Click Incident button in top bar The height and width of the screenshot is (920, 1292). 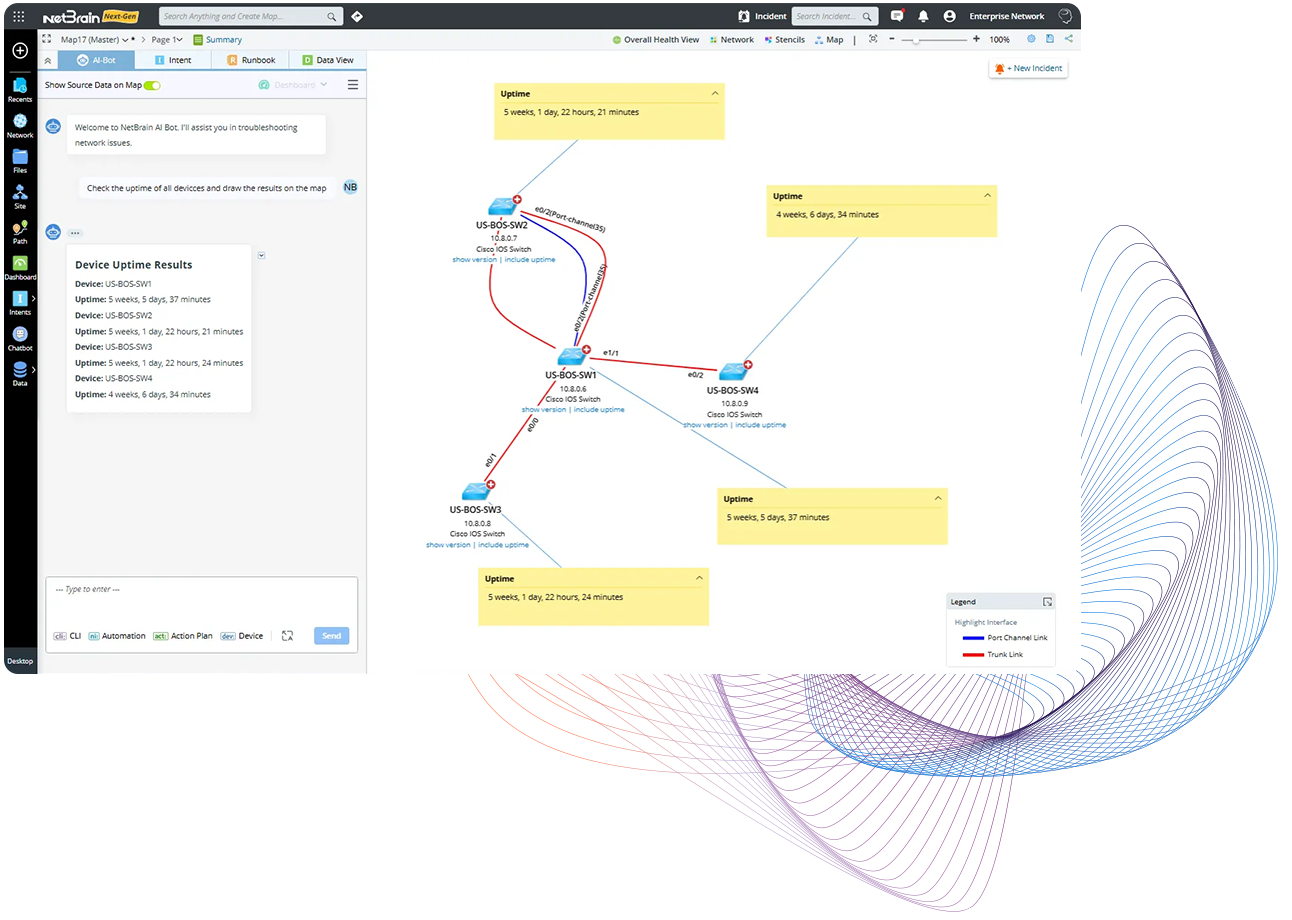pyautogui.click(x=762, y=16)
